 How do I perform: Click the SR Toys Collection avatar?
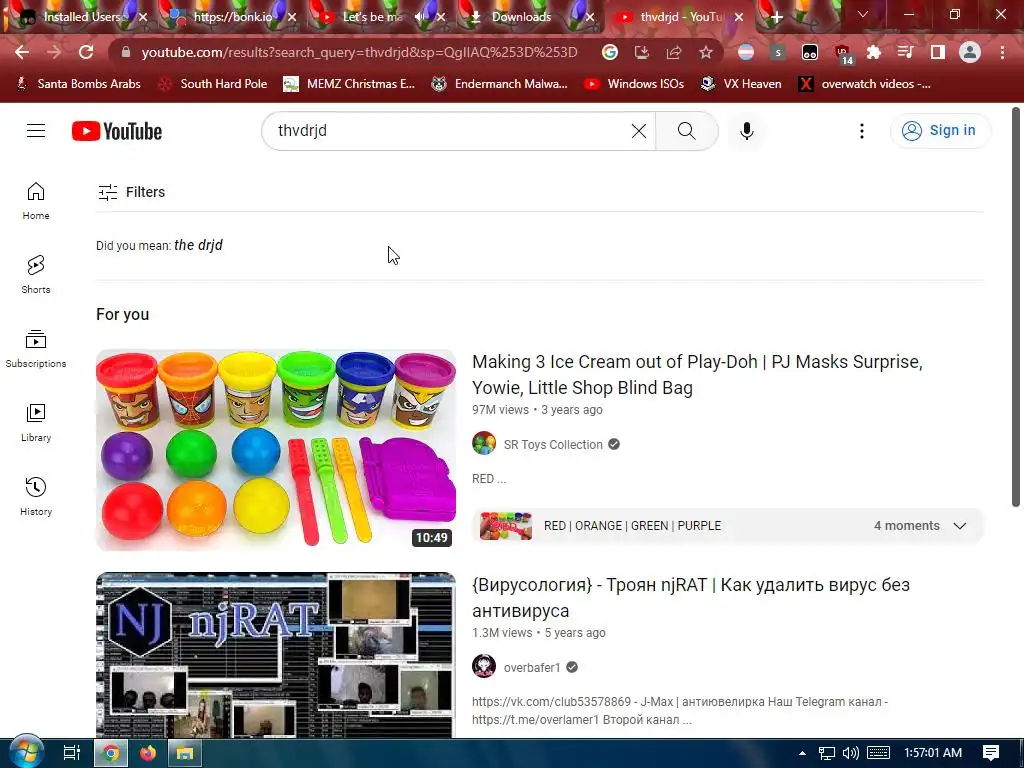484,443
